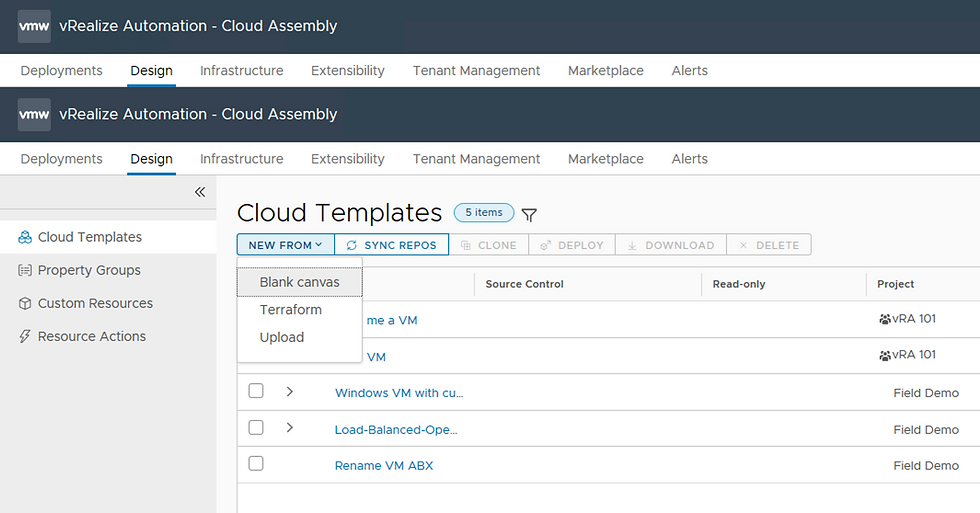Click the Custom Resources cube icon

25,304
